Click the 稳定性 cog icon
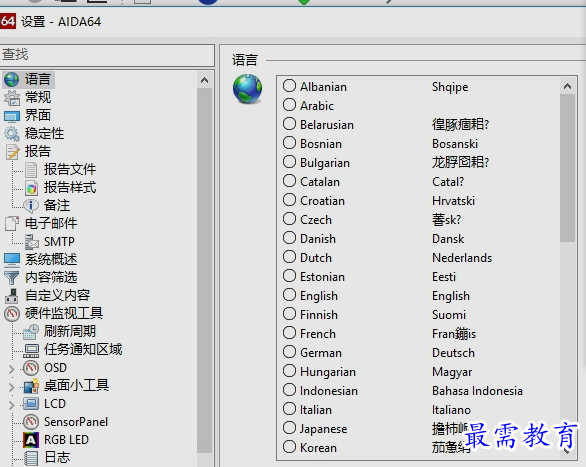This screenshot has height=467, width=586. pos(12,134)
